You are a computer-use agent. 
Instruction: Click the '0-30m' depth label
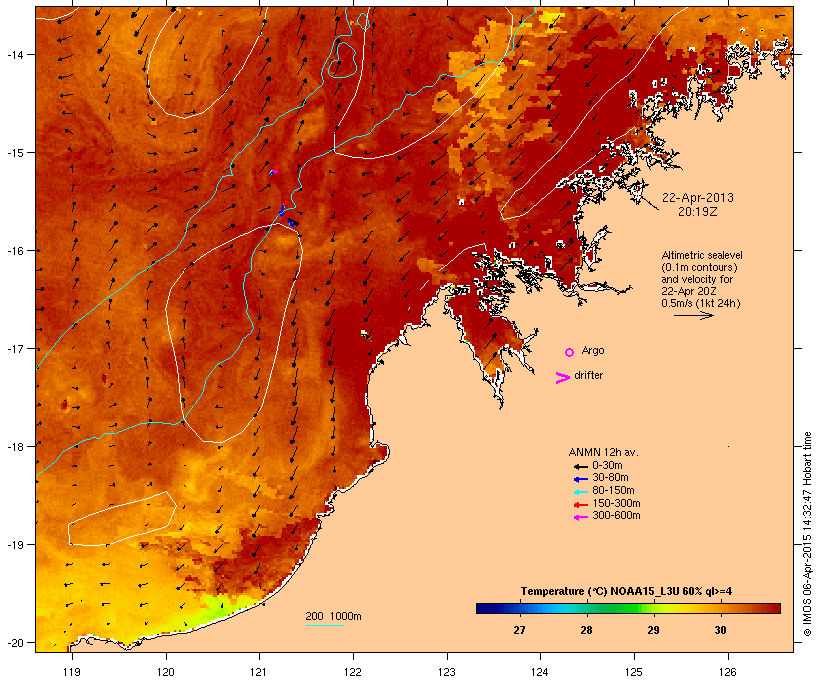pyautogui.click(x=607, y=466)
